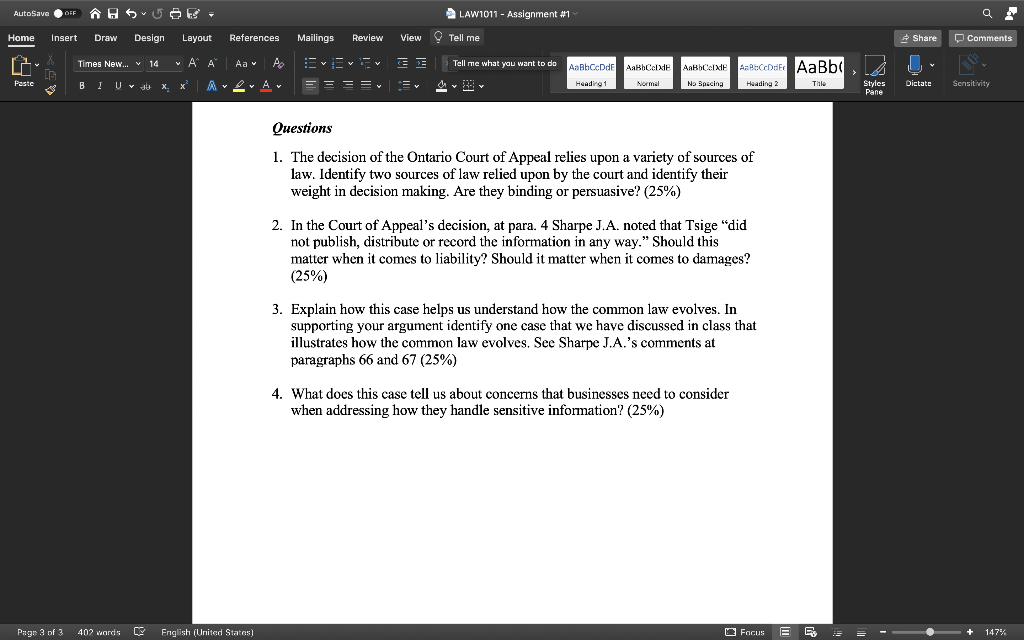Viewport: 1024px width, 640px height.
Task: Click the Numbering list icon
Action: coord(338,63)
